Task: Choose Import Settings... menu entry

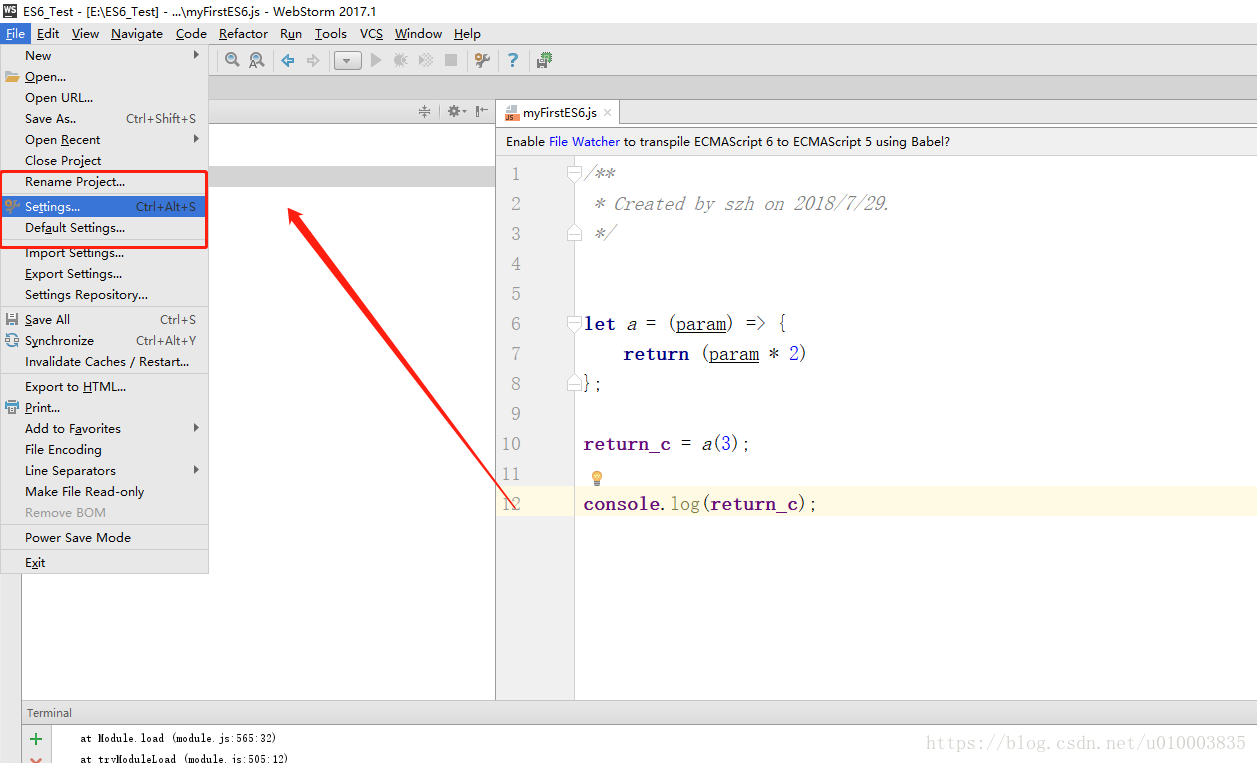Action: [104, 253]
